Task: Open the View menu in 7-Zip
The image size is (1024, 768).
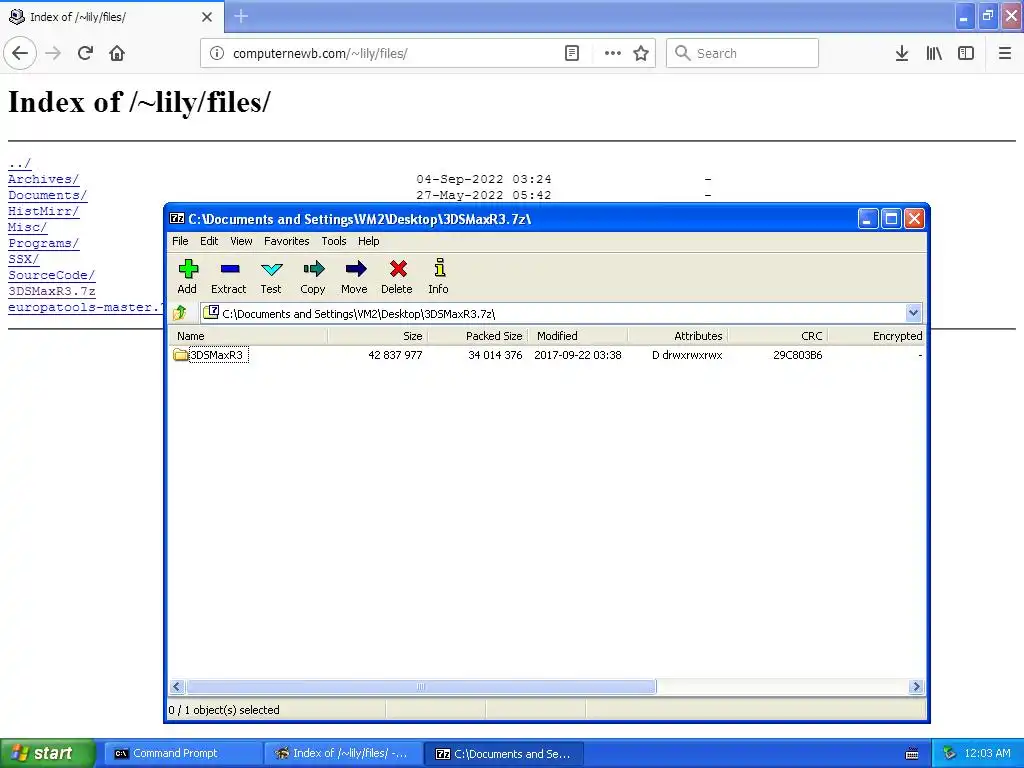Action: 241,241
